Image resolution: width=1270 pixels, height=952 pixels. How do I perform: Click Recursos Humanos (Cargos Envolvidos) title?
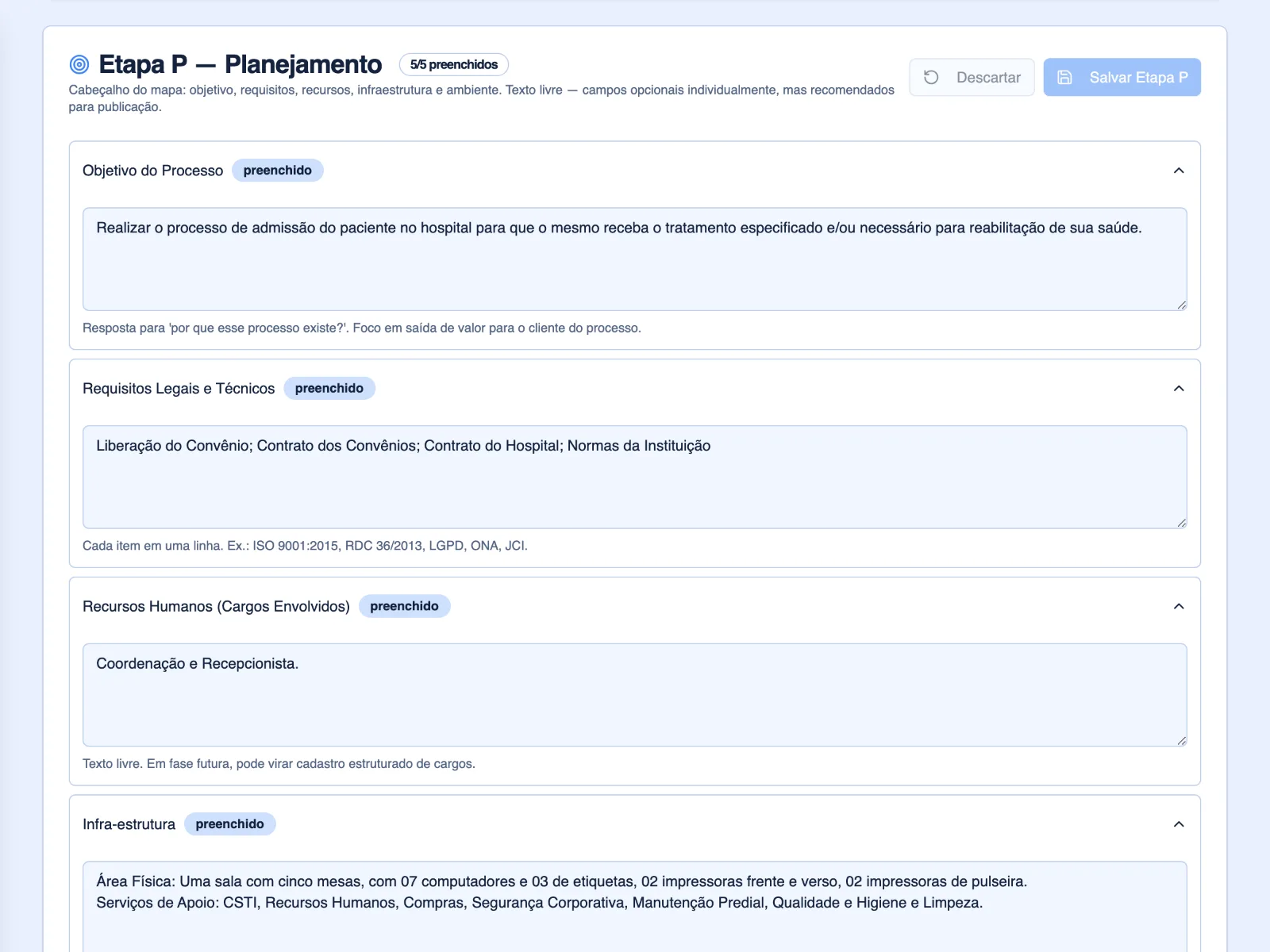tap(216, 606)
